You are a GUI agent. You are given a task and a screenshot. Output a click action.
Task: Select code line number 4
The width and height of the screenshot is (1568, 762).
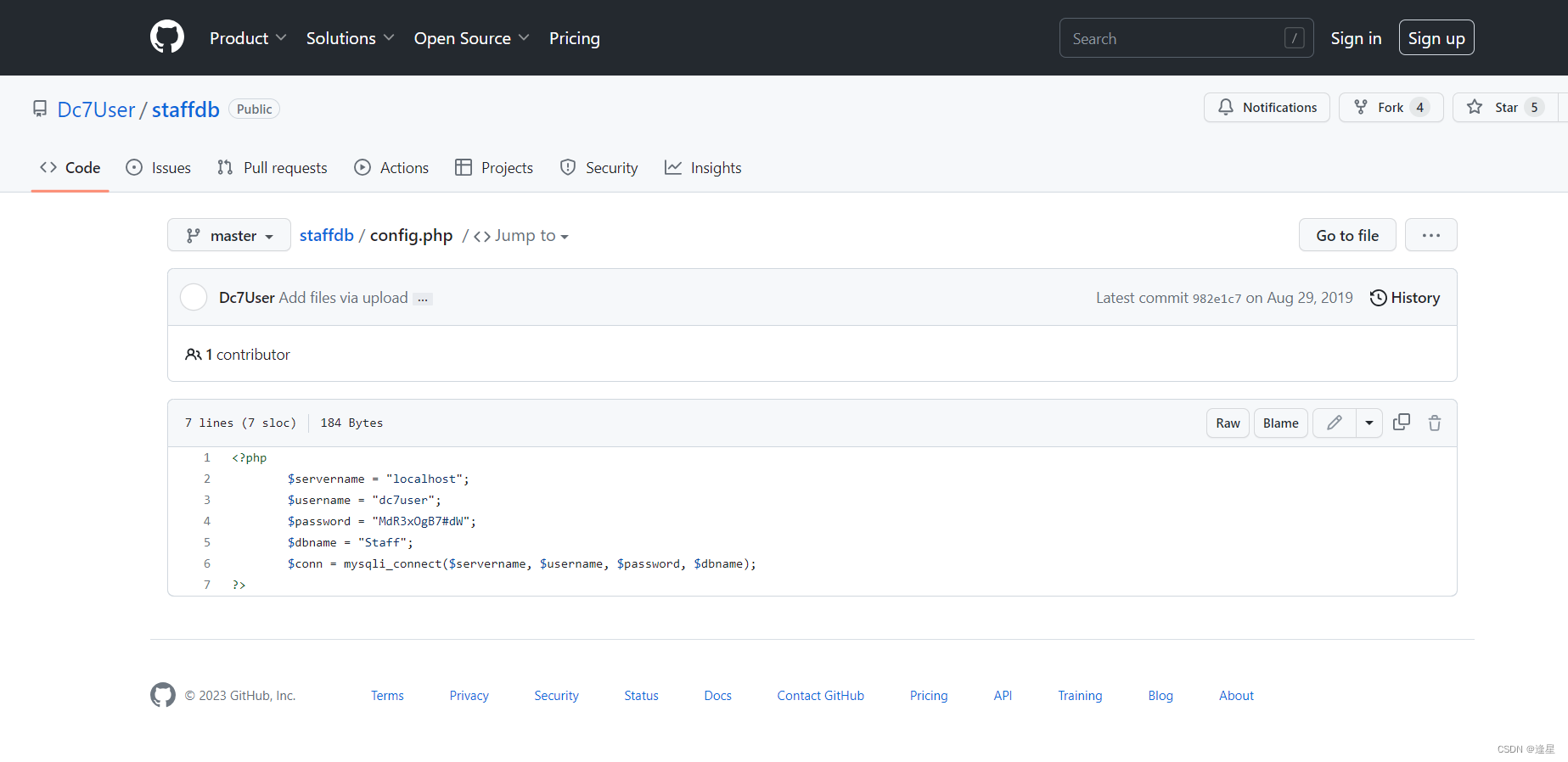[206, 521]
